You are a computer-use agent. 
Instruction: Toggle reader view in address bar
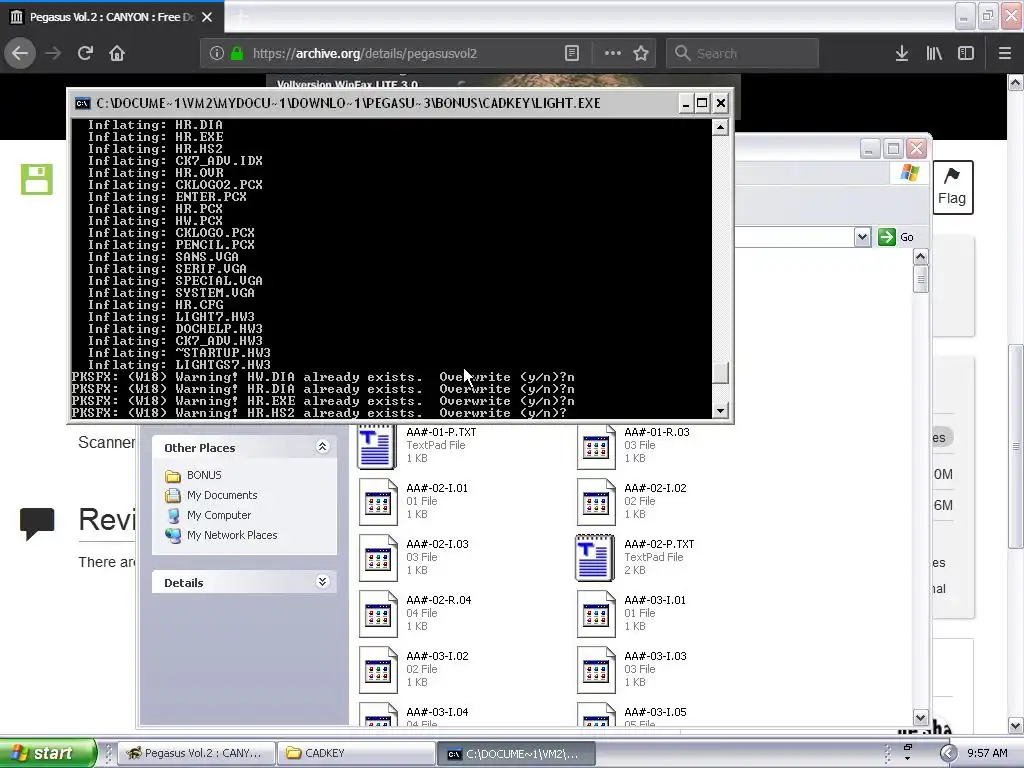pos(571,53)
